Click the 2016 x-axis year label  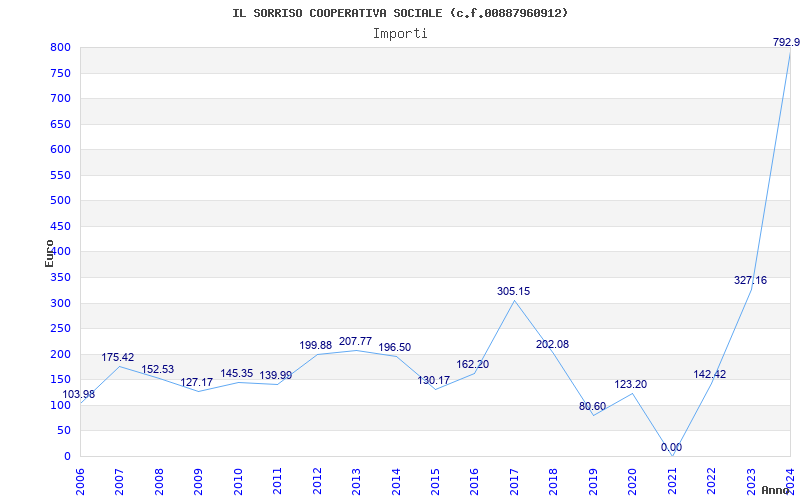[x=474, y=482]
